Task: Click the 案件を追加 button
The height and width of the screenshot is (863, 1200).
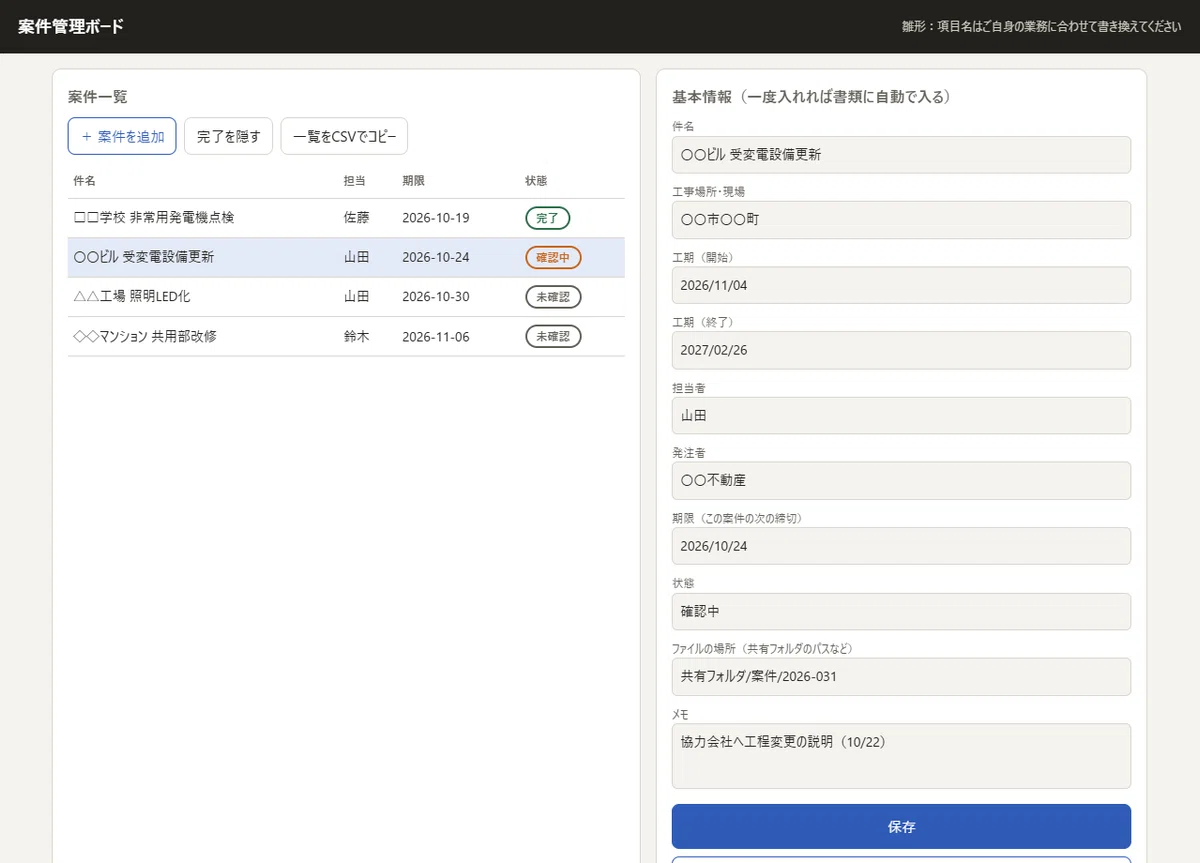Action: point(122,136)
